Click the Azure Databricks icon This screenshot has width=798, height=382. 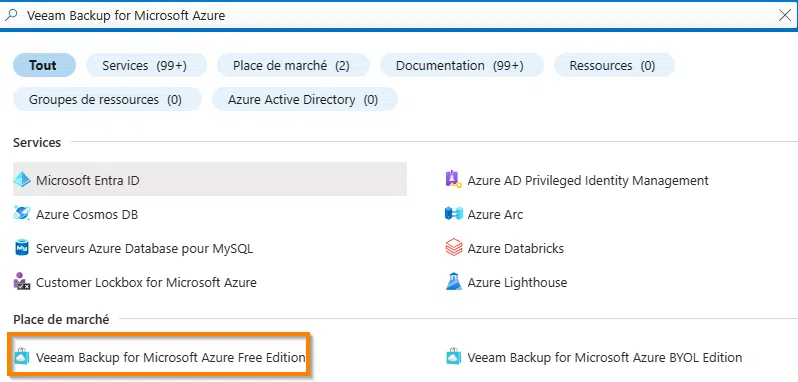click(x=453, y=248)
